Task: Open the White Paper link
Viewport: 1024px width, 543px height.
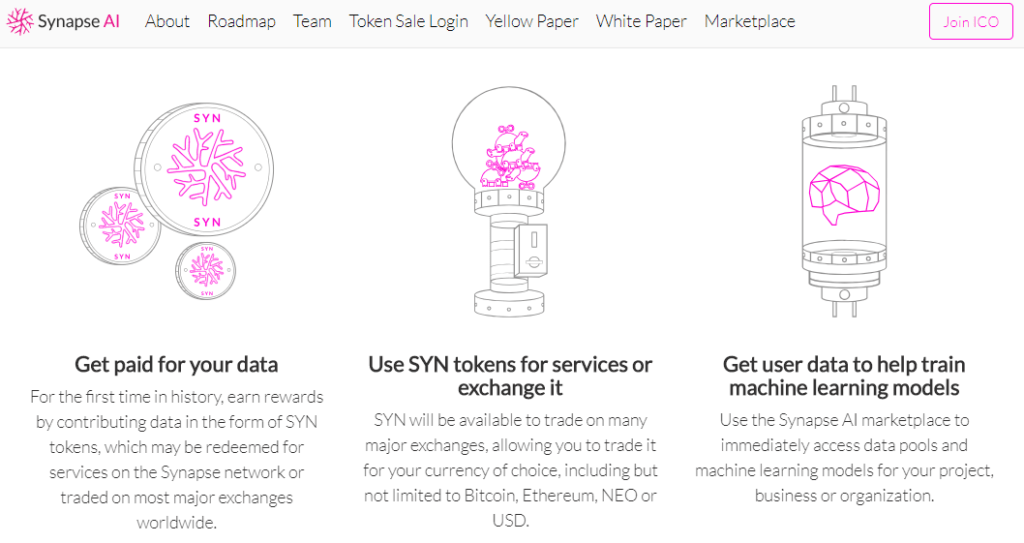Action: tap(641, 22)
